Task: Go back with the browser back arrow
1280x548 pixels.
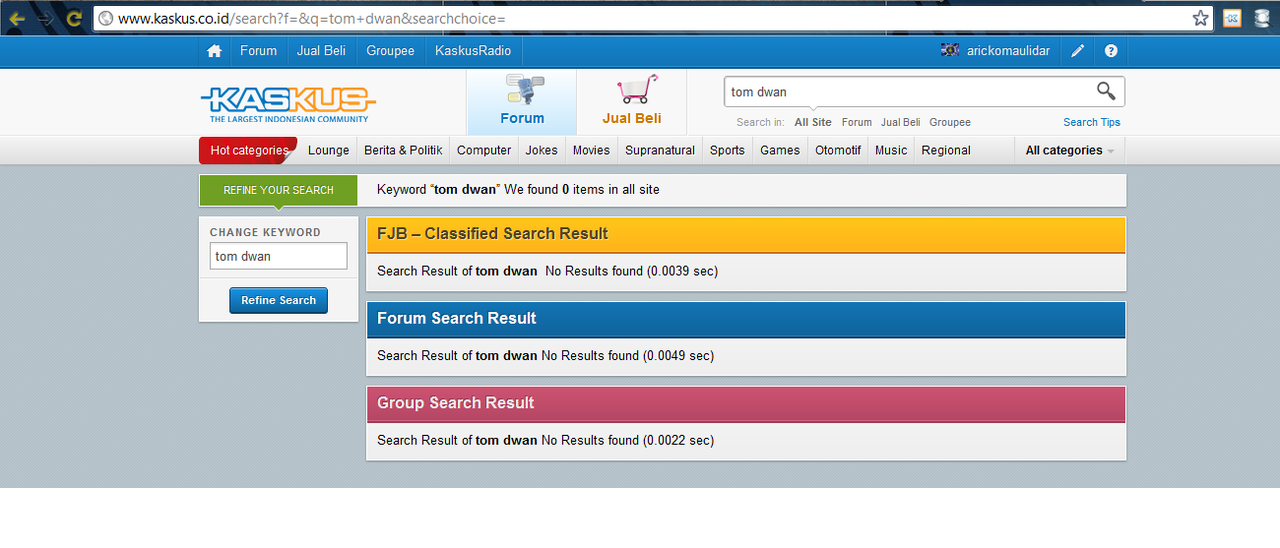Action: click(x=17, y=18)
